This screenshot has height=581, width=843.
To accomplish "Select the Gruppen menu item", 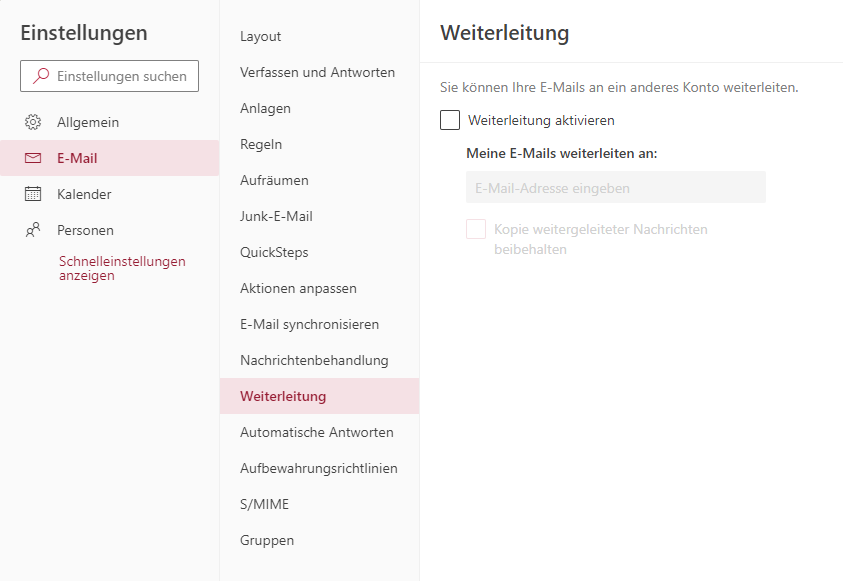I will (x=267, y=540).
